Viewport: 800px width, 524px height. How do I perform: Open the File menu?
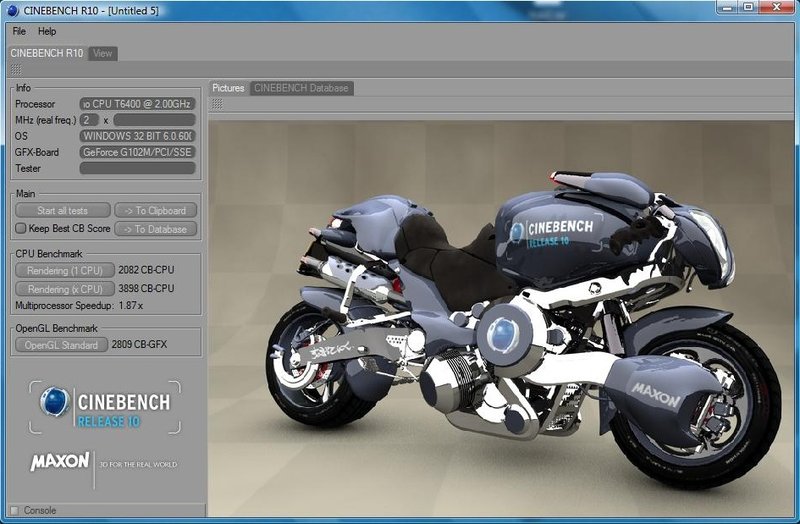[19, 31]
